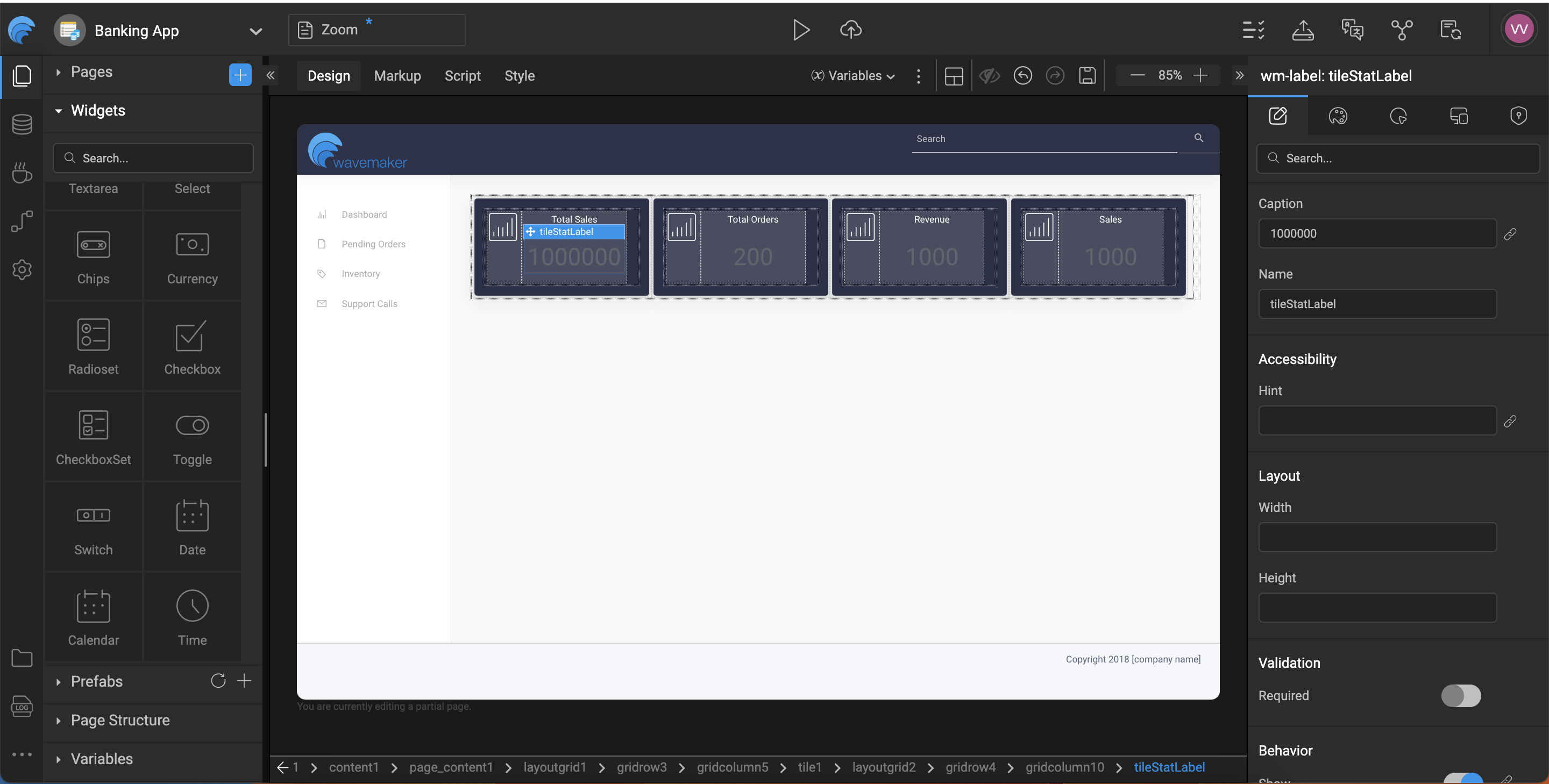Switch to the device preview tab for tileStatLabel

click(x=1459, y=116)
